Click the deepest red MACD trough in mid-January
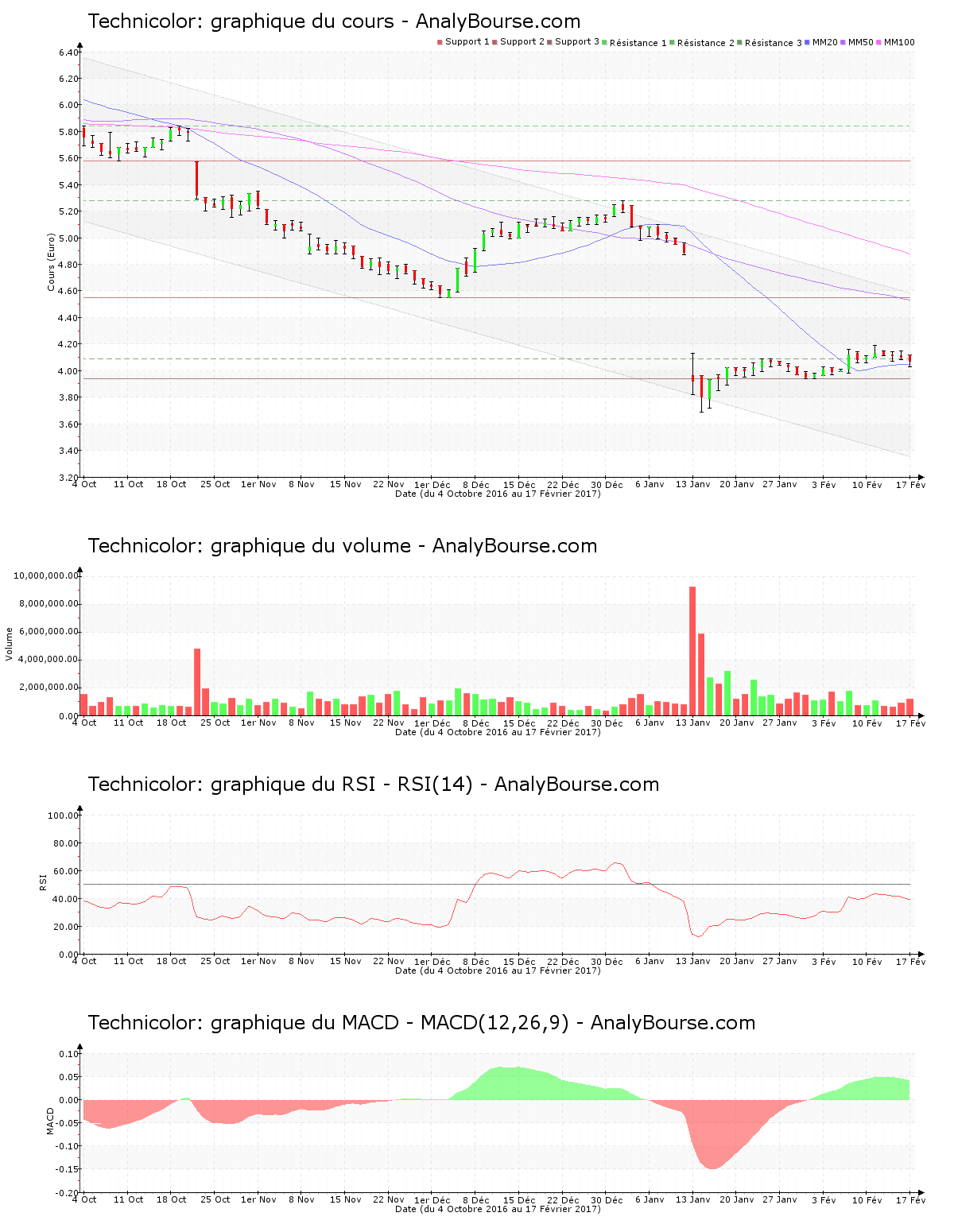The width and height of the screenshot is (954, 1232). coord(712,1134)
